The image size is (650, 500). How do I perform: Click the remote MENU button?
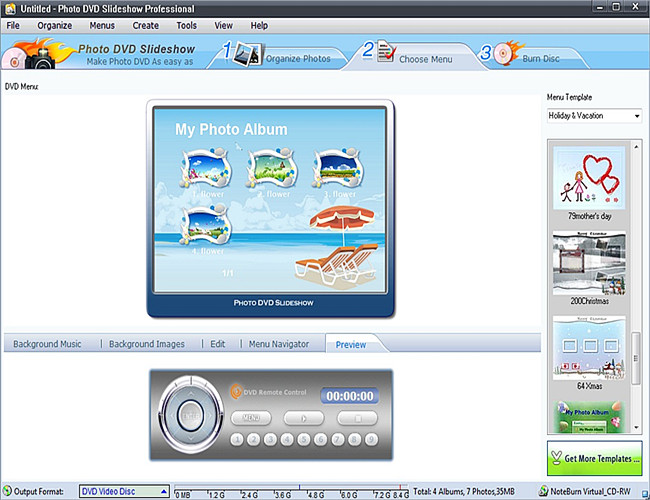pyautogui.click(x=251, y=418)
